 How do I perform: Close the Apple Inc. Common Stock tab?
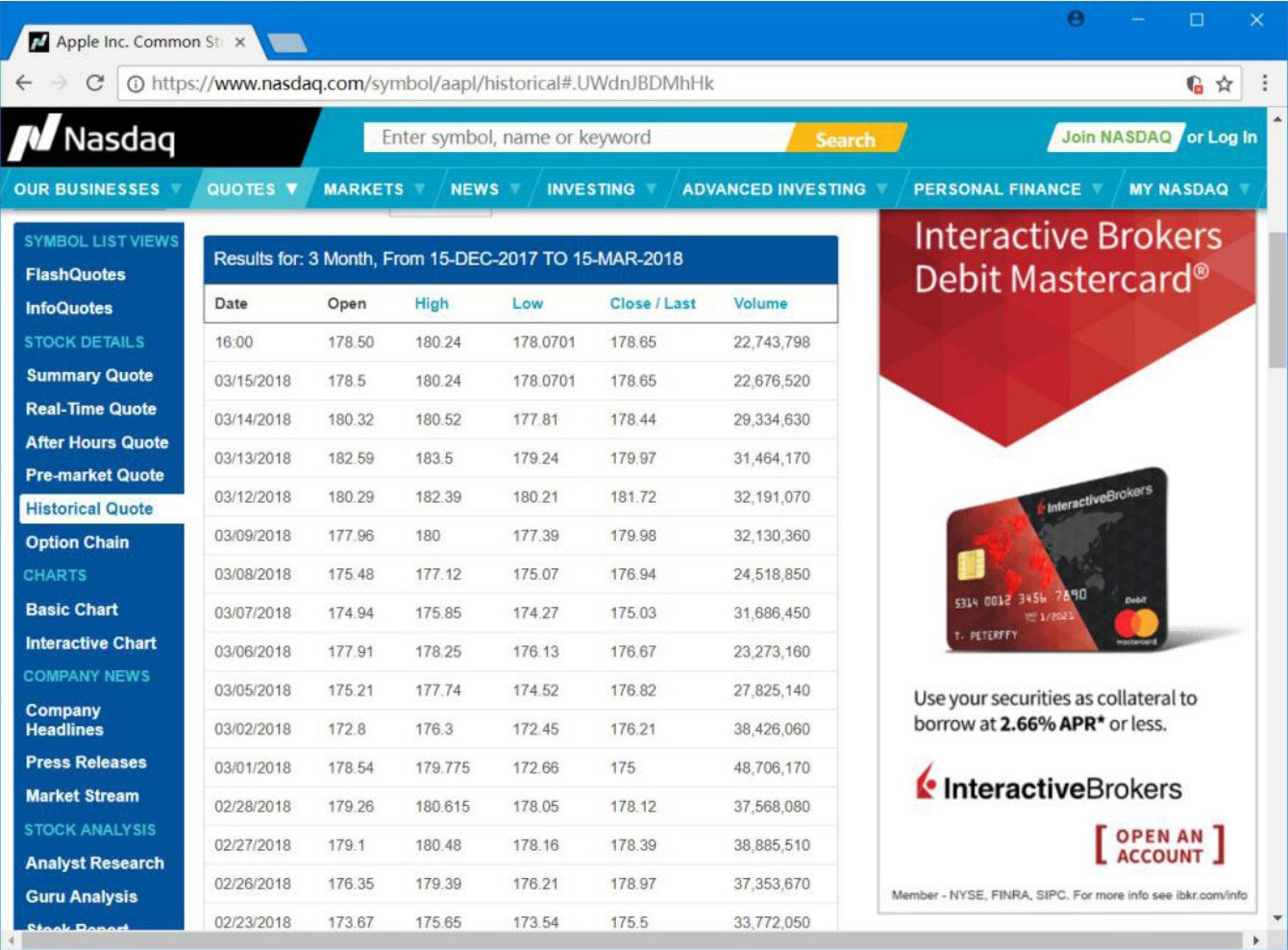coord(239,42)
